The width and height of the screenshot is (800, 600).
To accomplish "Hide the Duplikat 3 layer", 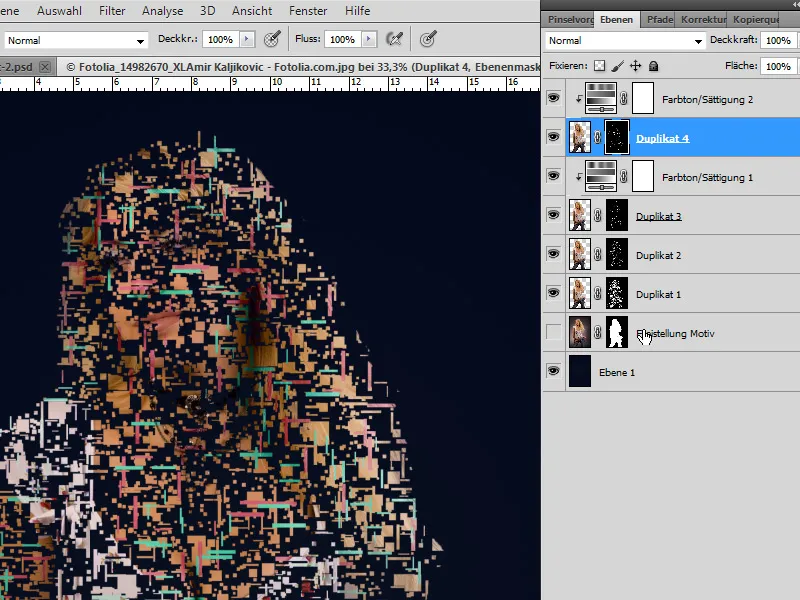I will tap(553, 215).
